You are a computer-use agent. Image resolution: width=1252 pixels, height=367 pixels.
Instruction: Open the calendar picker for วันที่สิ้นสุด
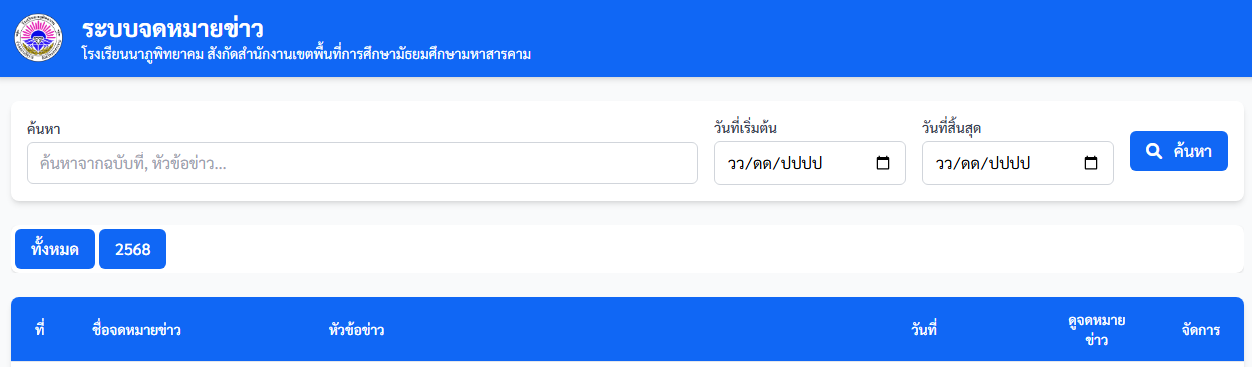click(1091, 163)
